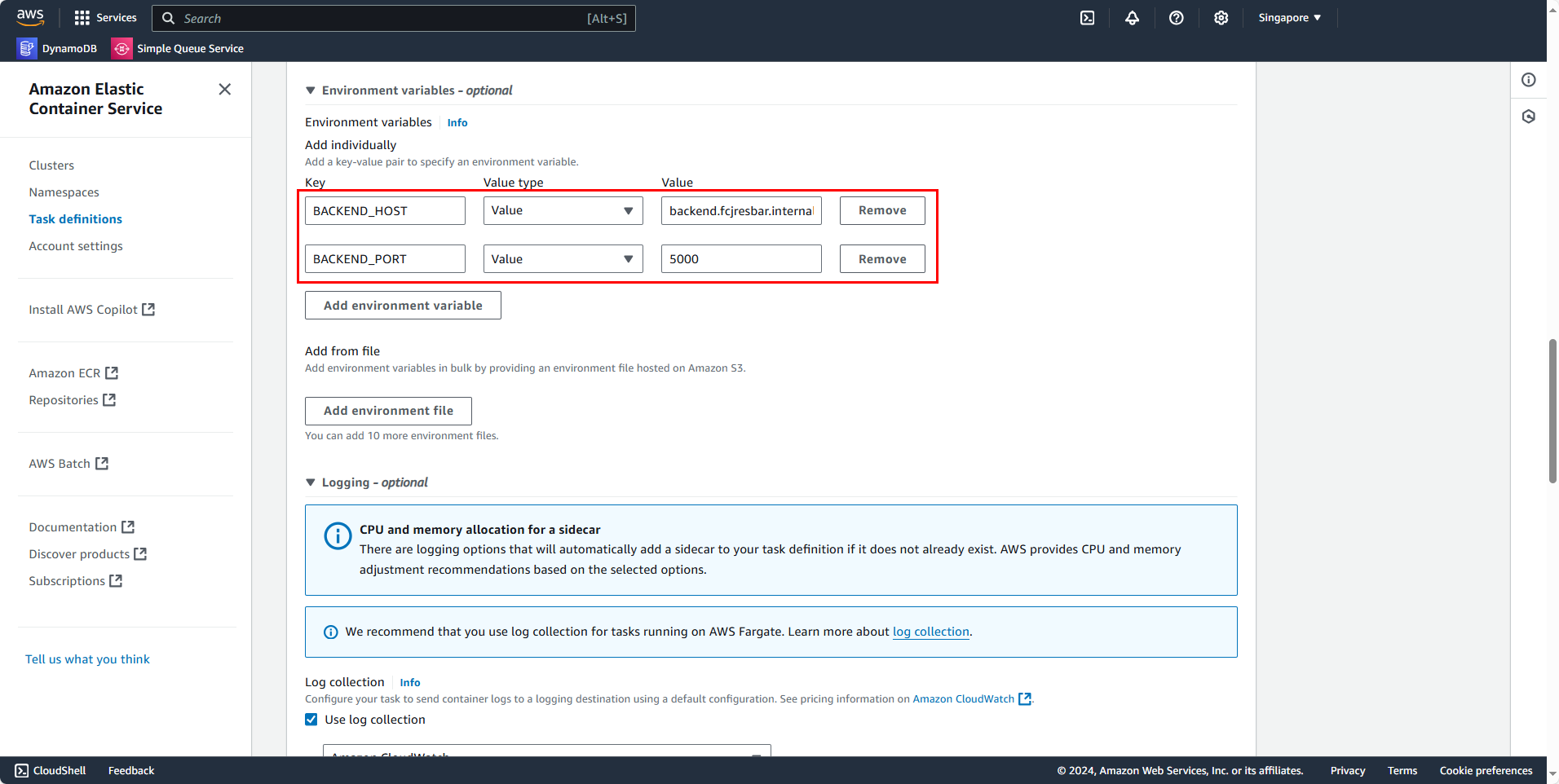Click the external link icon beside AWS Batch
This screenshot has width=1559, height=784.
point(102,464)
